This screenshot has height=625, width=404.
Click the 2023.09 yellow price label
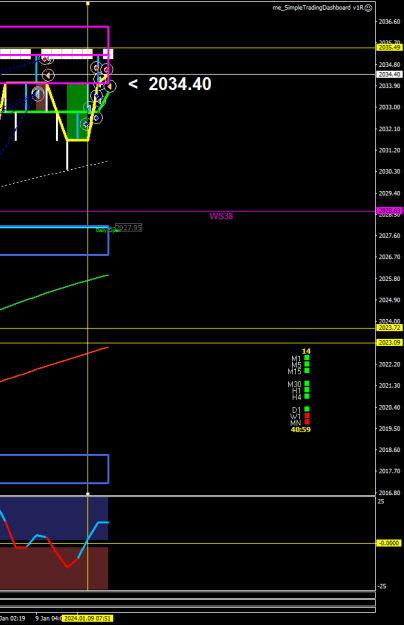pyautogui.click(x=389, y=342)
